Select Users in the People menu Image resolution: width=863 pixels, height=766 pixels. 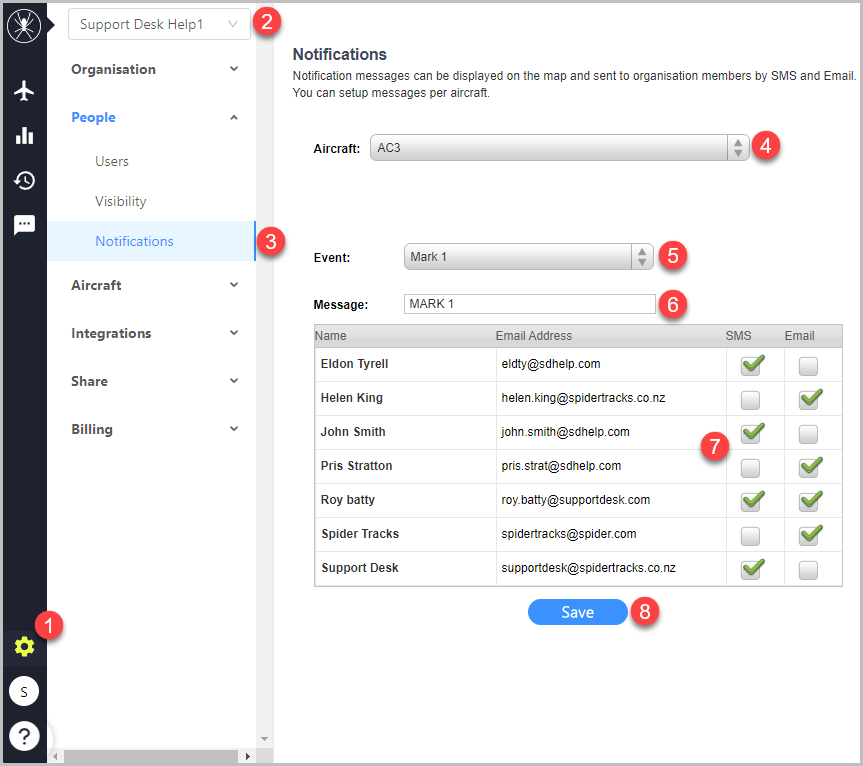[112, 161]
